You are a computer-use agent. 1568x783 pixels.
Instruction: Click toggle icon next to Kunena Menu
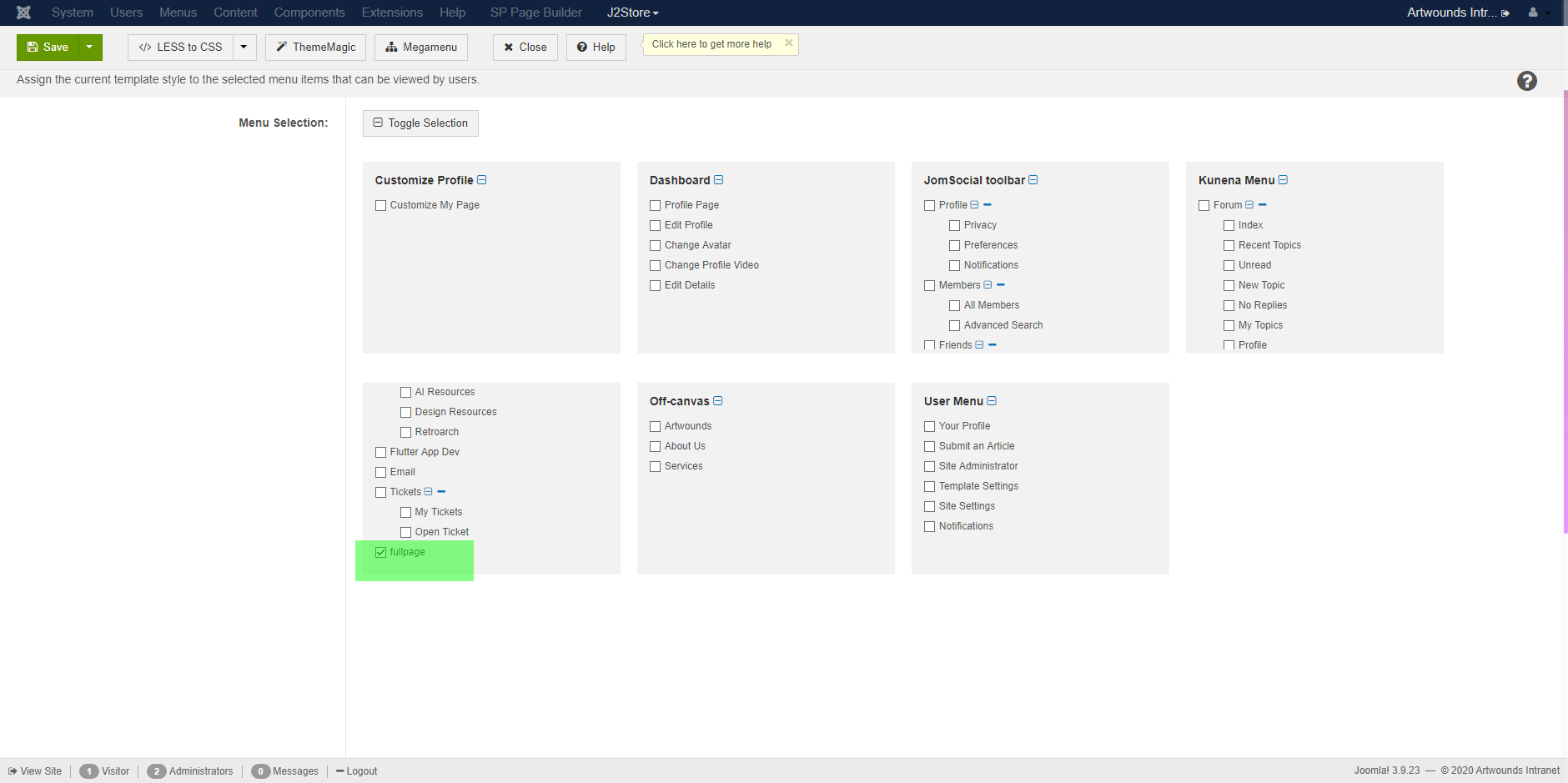pos(1283,180)
